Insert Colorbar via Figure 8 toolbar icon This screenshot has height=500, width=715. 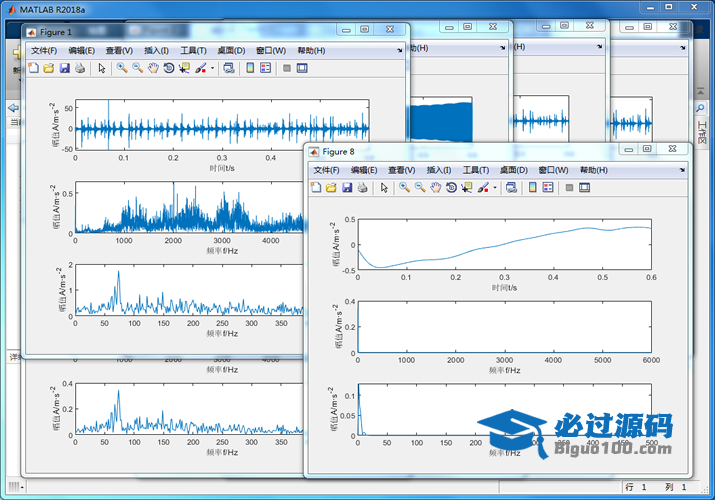(x=532, y=188)
